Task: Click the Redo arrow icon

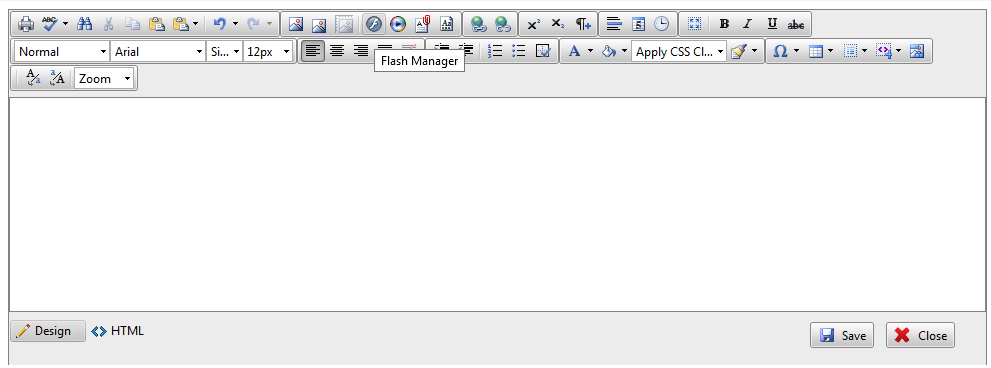Action: tap(253, 24)
